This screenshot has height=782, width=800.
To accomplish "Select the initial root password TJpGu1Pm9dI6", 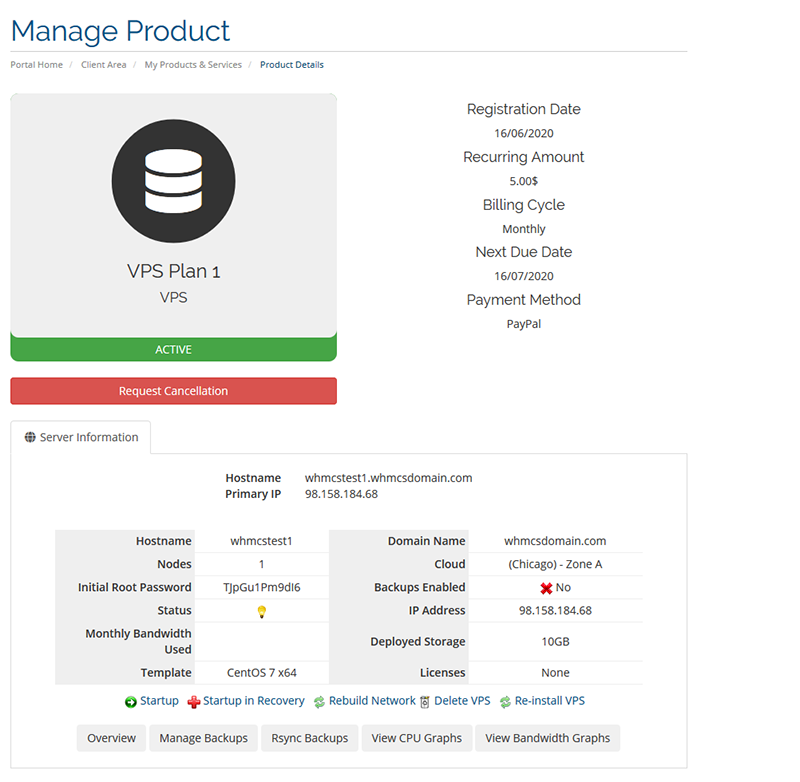I will coord(262,588).
